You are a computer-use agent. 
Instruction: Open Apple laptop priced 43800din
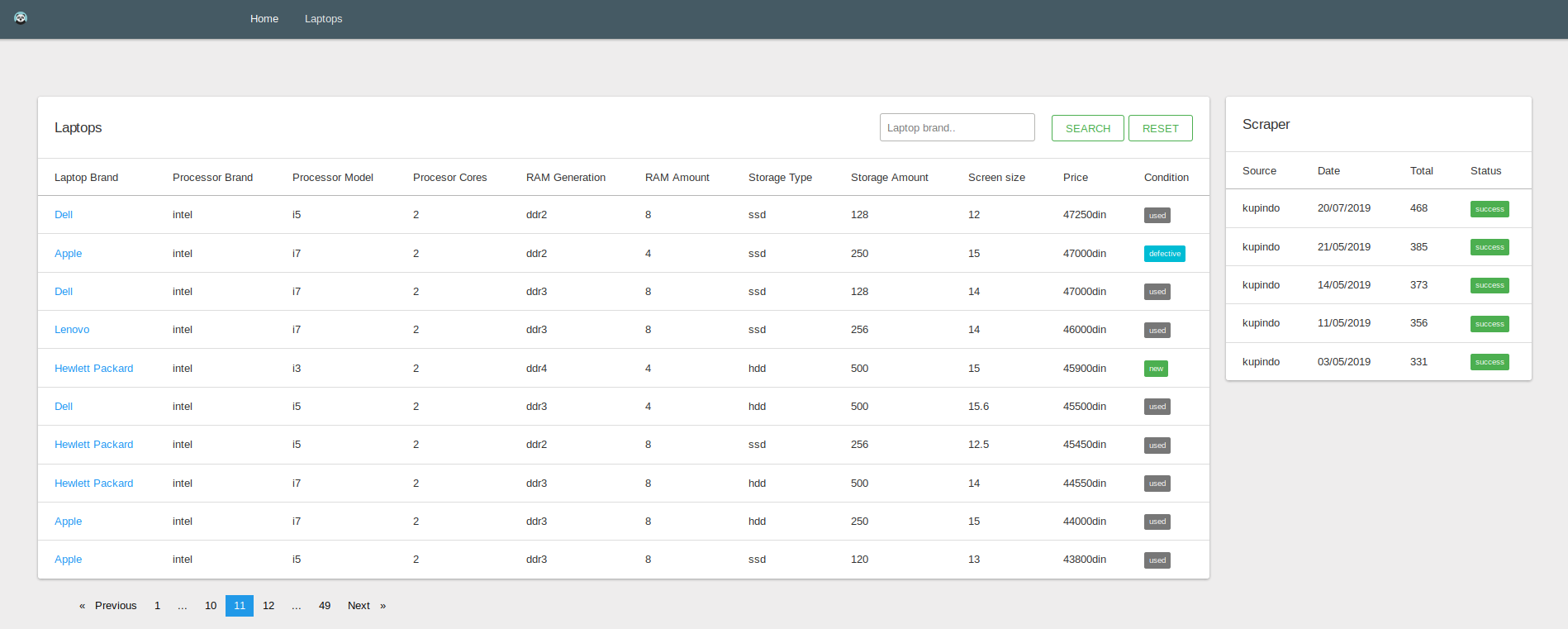pos(68,560)
